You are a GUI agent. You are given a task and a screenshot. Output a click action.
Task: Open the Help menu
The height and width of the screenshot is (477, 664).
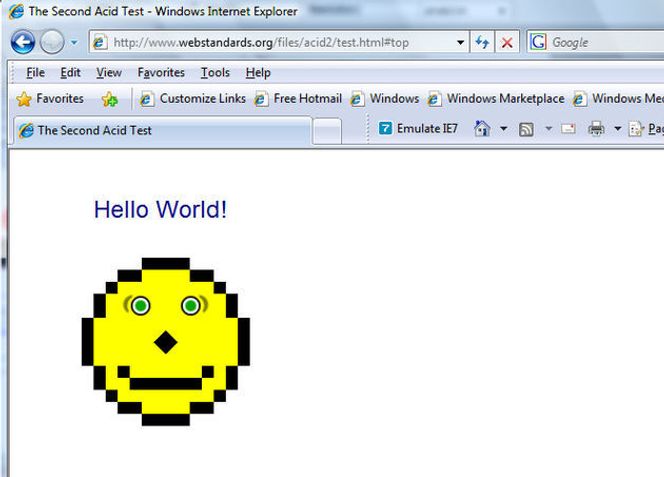(x=258, y=72)
